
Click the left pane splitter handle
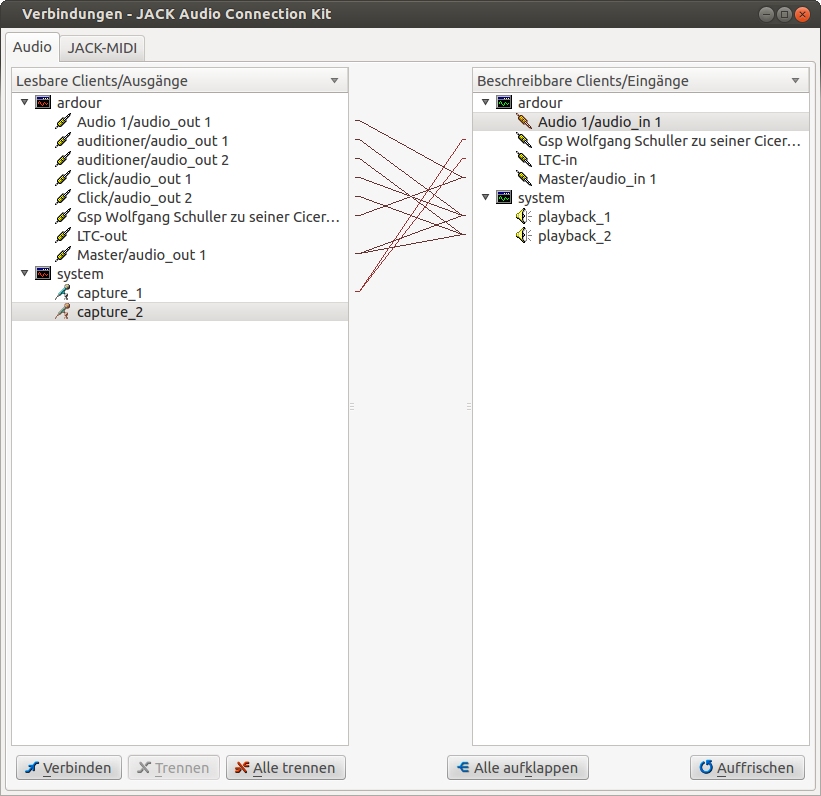point(352,406)
